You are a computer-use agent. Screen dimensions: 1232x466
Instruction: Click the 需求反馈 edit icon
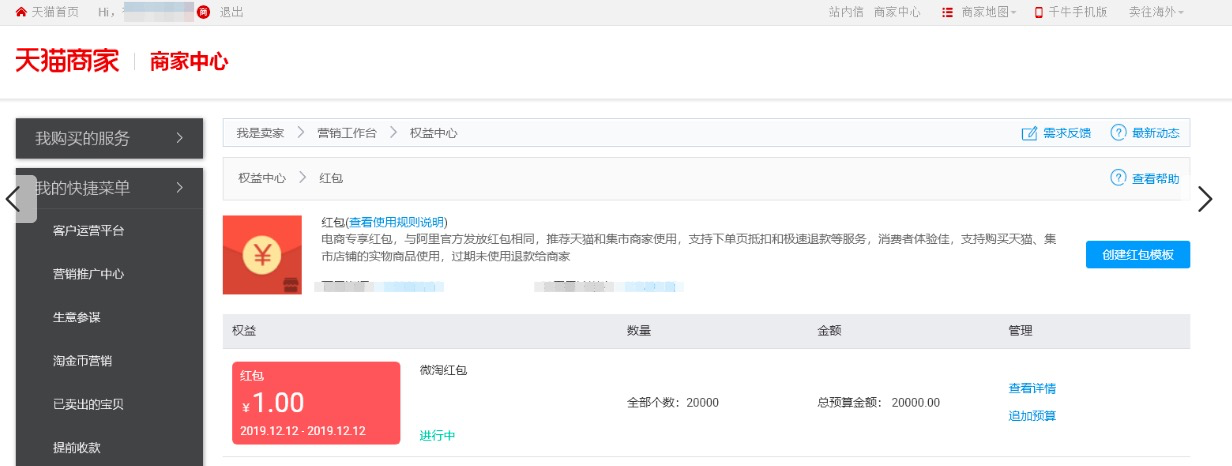(1029, 133)
